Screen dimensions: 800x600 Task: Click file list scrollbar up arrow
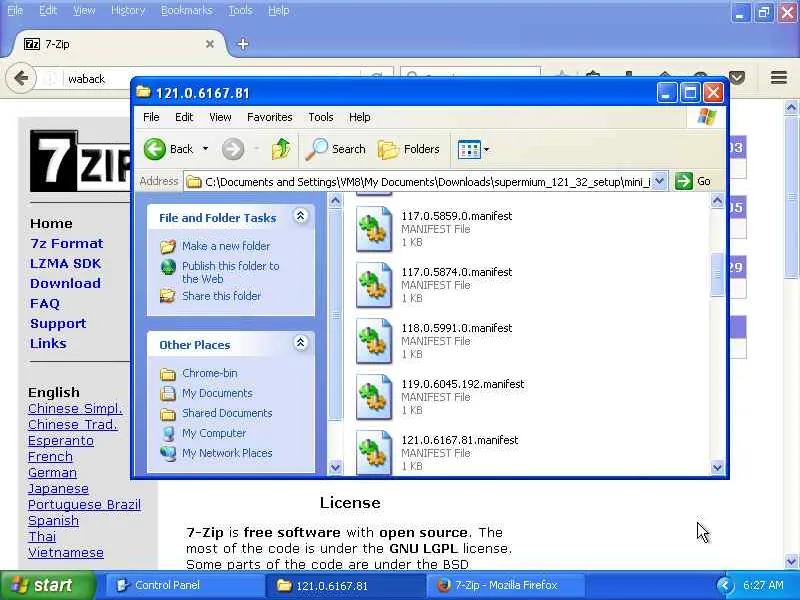(717, 201)
